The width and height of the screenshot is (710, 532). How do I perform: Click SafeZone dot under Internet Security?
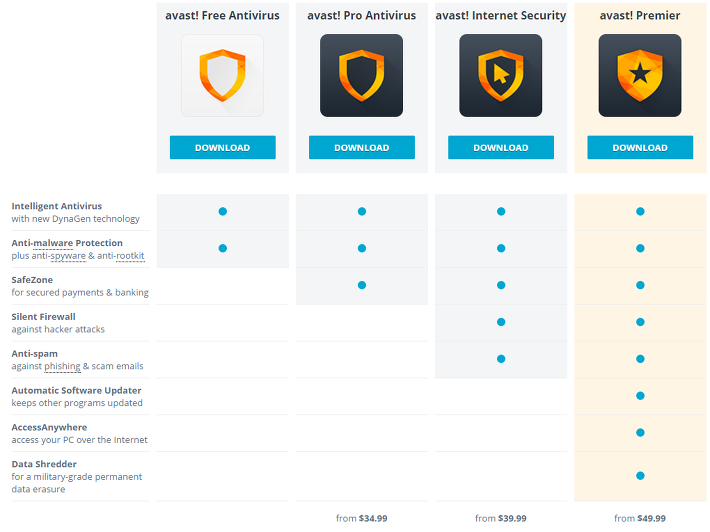[x=501, y=285]
